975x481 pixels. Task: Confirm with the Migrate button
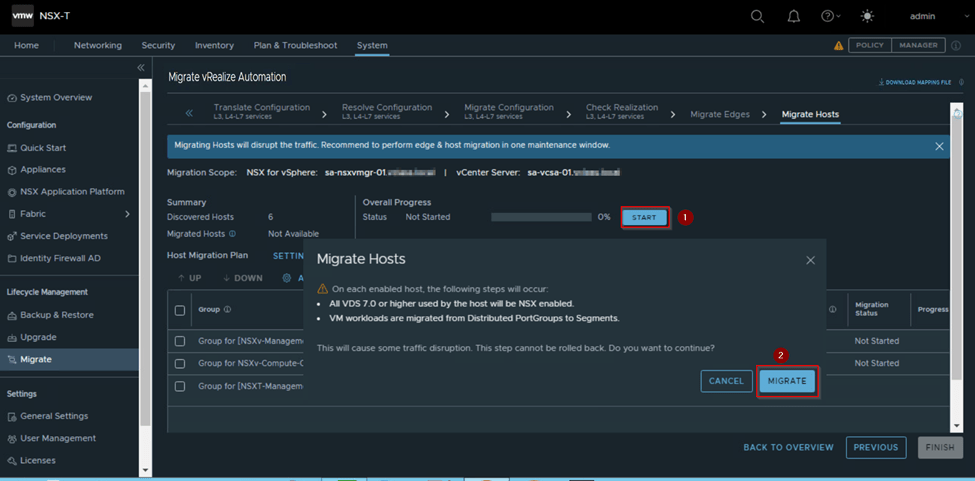coord(787,381)
